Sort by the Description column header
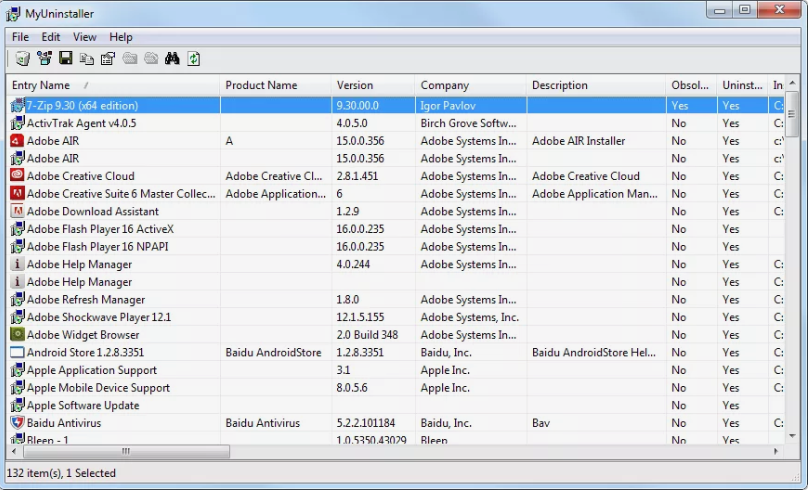The width and height of the screenshot is (812, 490). pos(596,85)
